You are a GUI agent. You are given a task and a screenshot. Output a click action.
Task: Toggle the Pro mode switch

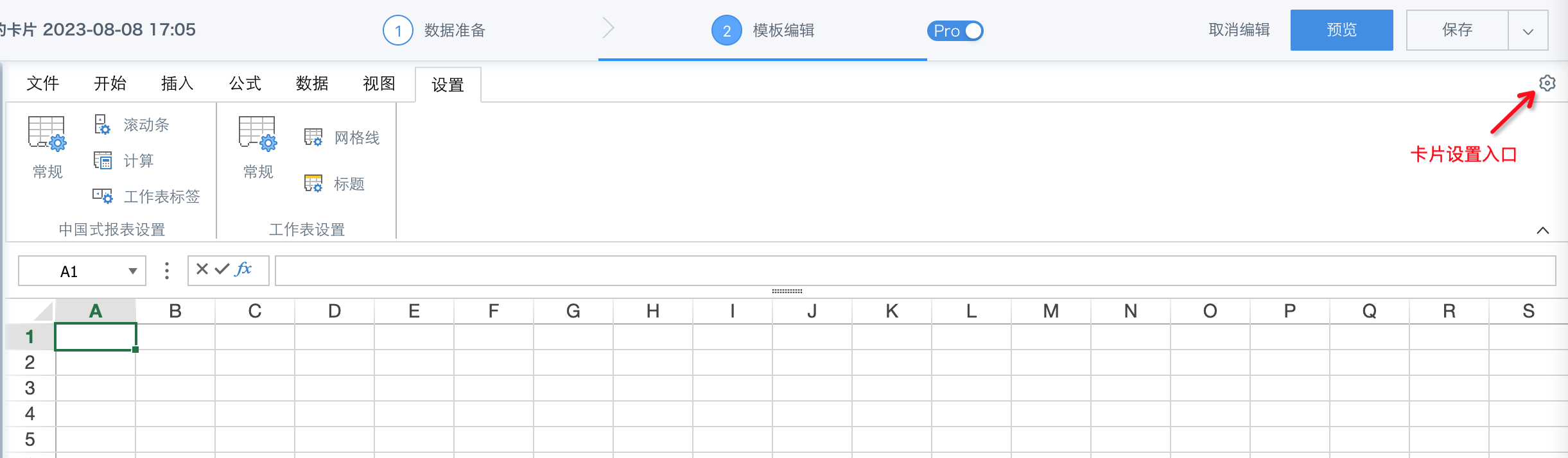point(955,31)
